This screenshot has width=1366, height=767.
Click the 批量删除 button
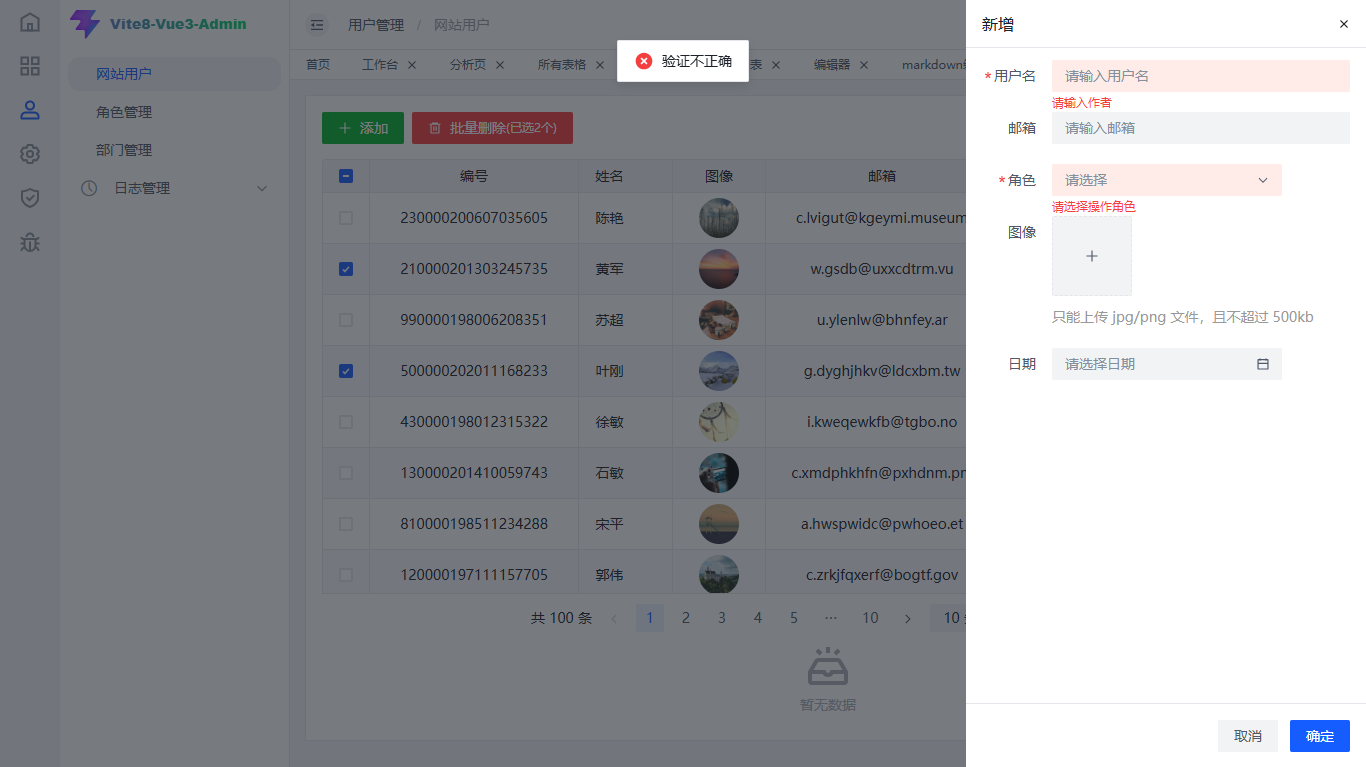492,128
